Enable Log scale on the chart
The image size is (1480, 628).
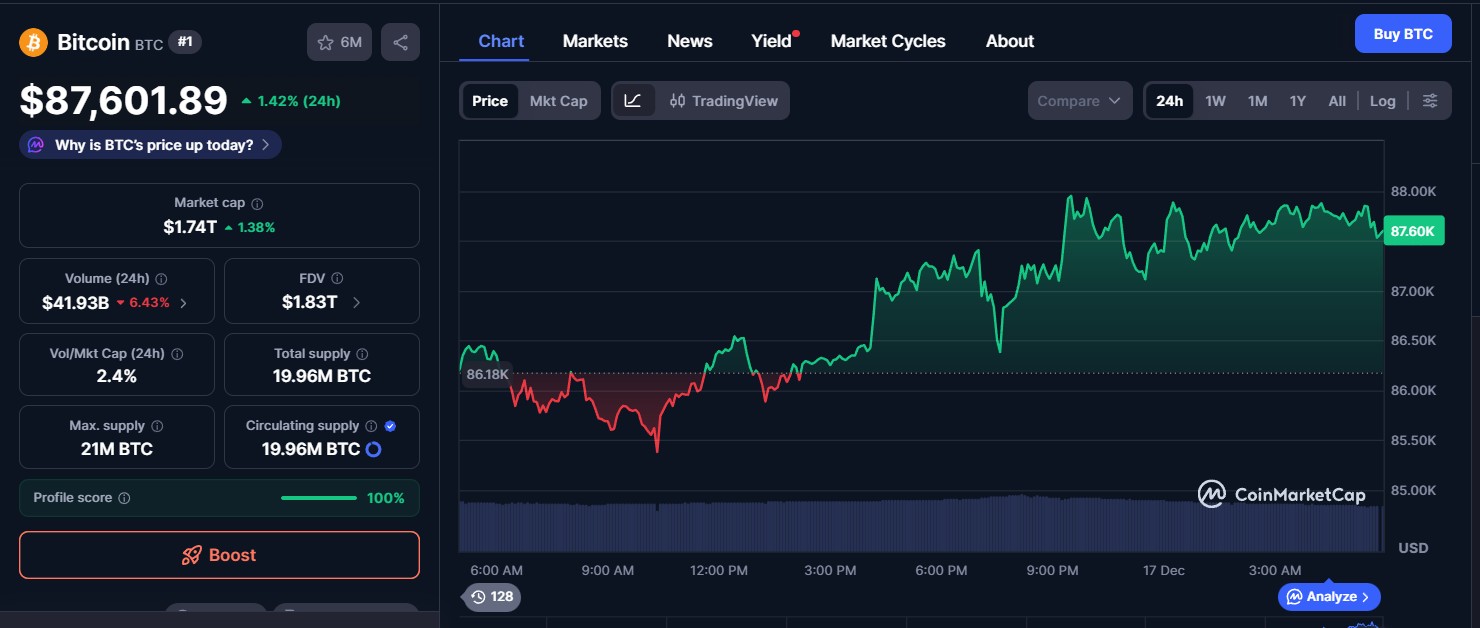point(1383,100)
